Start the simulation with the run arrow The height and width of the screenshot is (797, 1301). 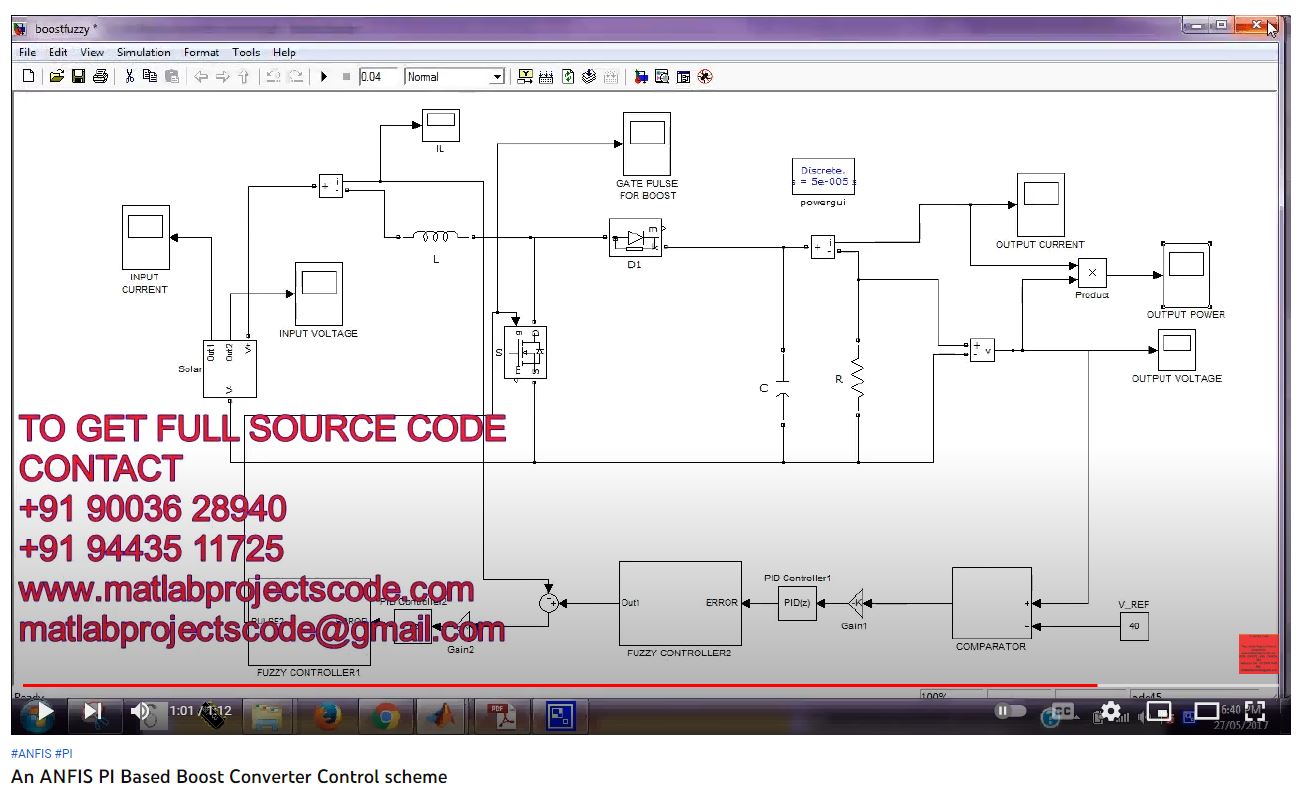click(324, 77)
